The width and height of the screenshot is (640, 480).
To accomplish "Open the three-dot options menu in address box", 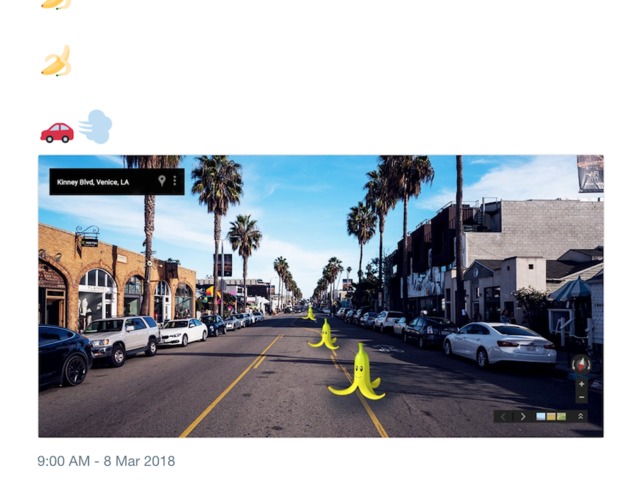I will 175,181.
